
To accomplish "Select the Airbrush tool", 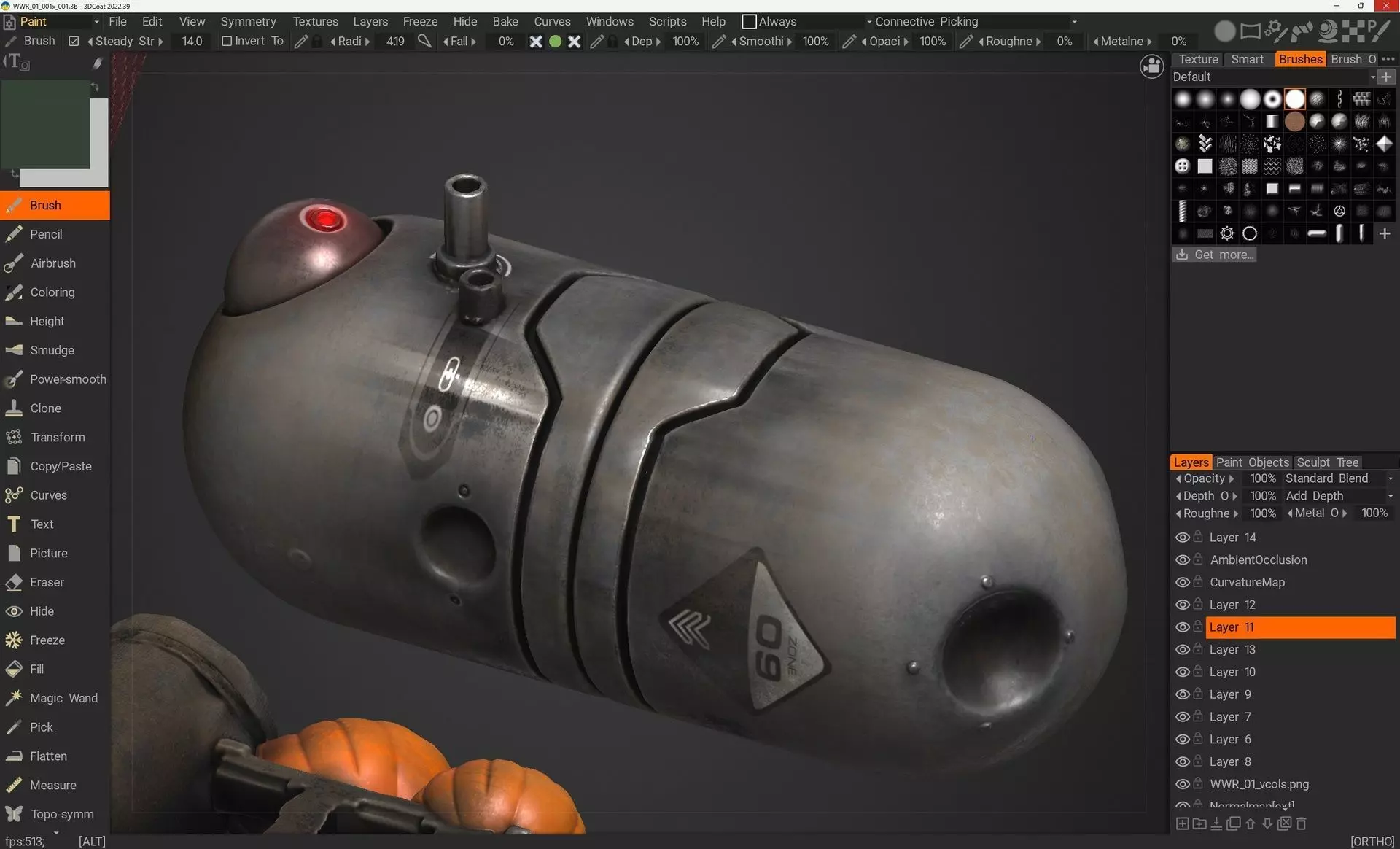I will (x=52, y=263).
